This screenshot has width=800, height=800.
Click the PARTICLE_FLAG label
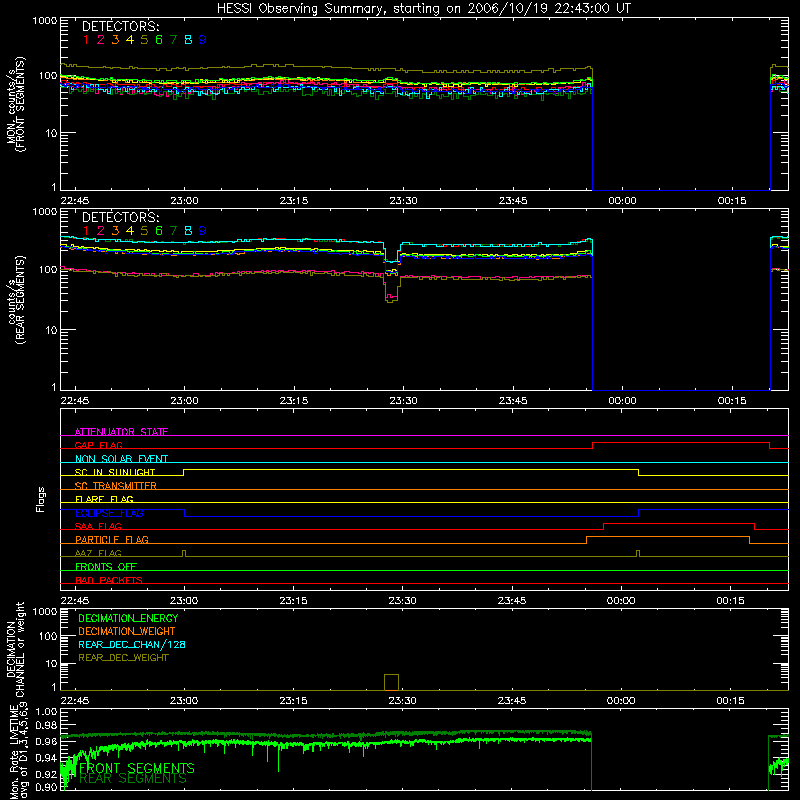[112, 539]
